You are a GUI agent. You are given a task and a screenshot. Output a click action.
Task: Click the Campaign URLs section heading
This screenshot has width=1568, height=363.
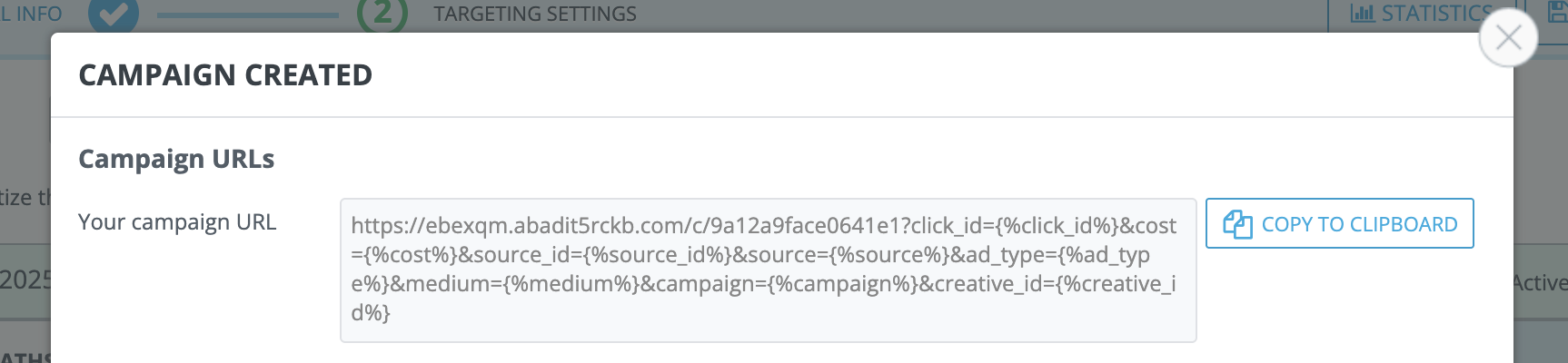click(x=176, y=159)
